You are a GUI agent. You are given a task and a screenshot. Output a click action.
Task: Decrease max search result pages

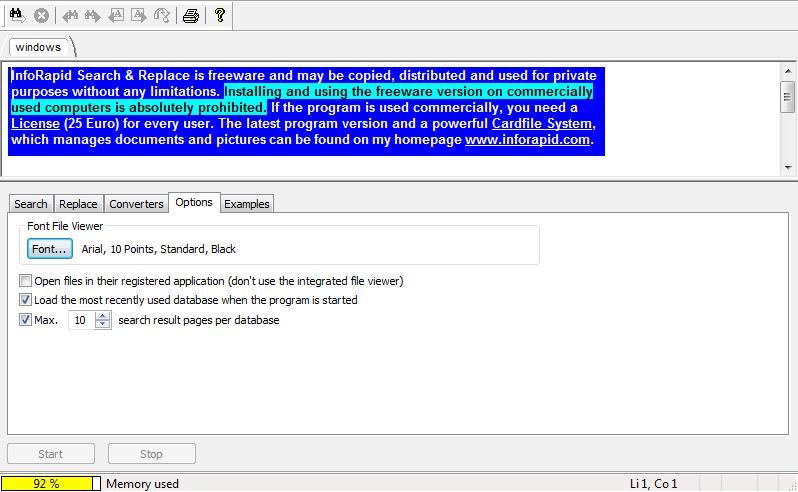point(103,325)
